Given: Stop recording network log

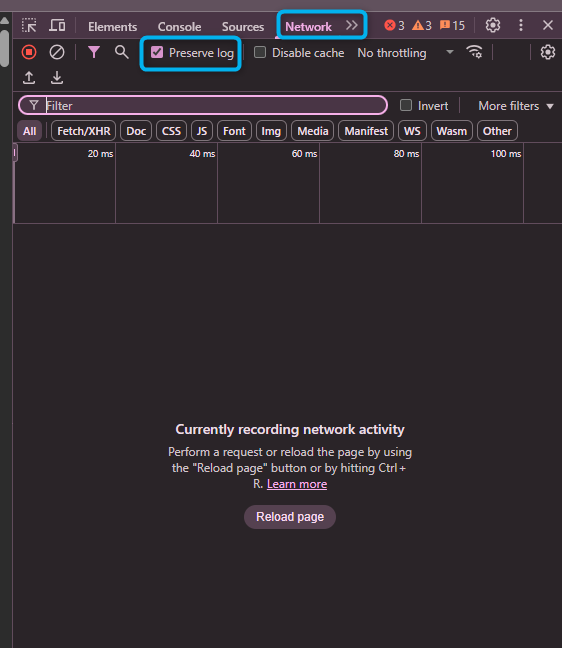Looking at the screenshot, I should tap(29, 52).
